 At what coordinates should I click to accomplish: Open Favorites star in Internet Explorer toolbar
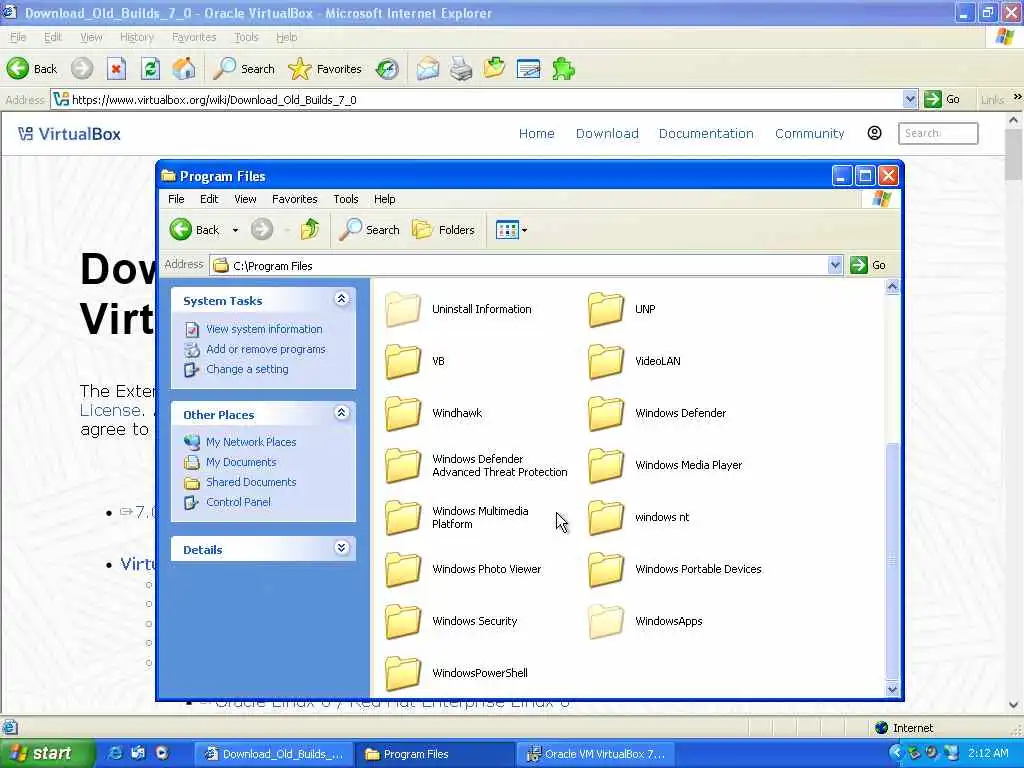[x=325, y=69]
